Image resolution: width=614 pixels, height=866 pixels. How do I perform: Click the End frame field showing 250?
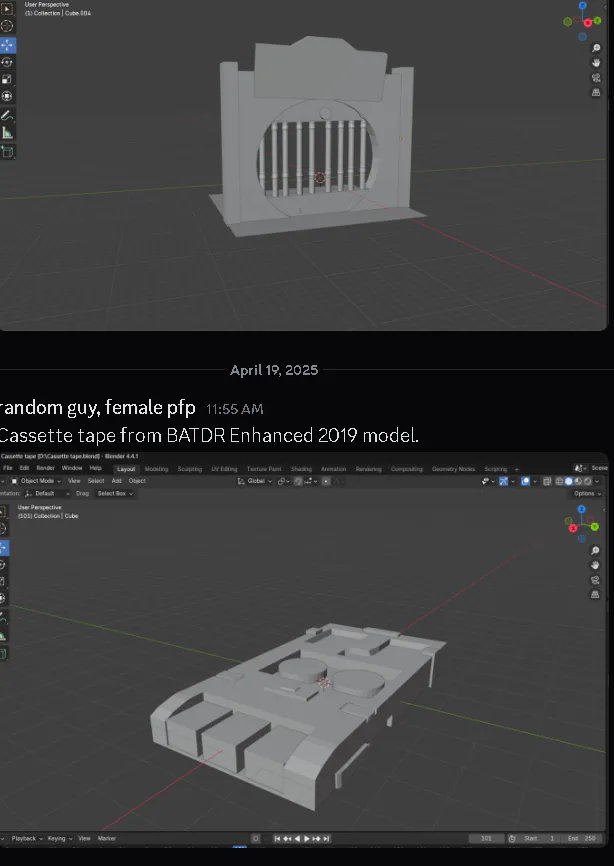(x=582, y=838)
